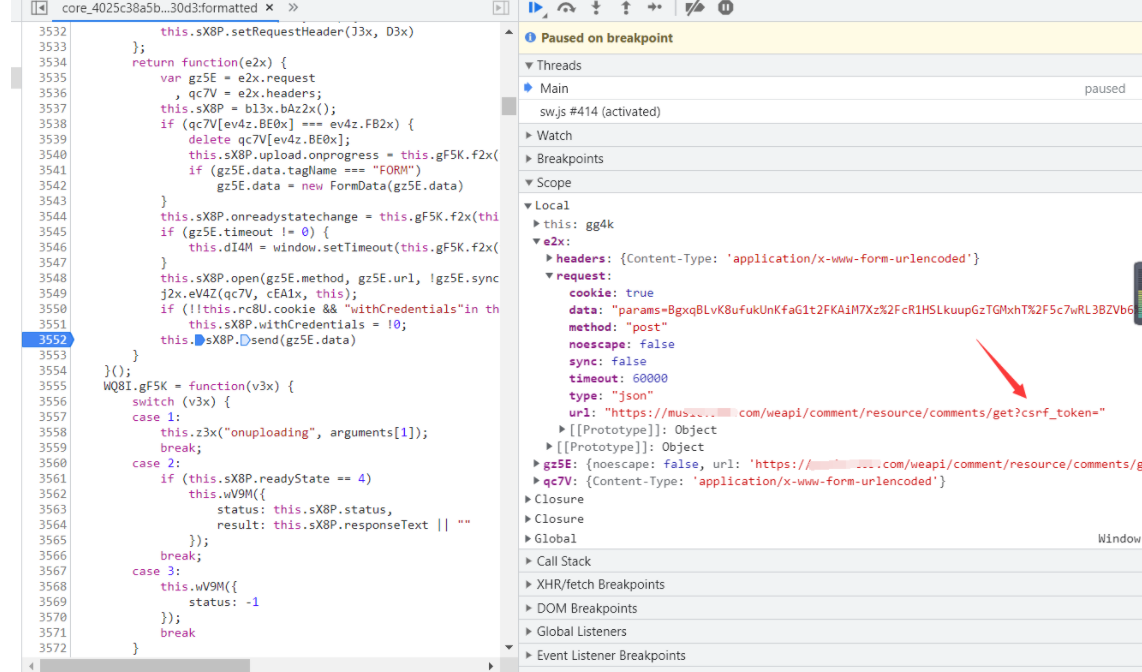Expand the Call Stack section
The height and width of the screenshot is (672, 1142).
pos(529,561)
